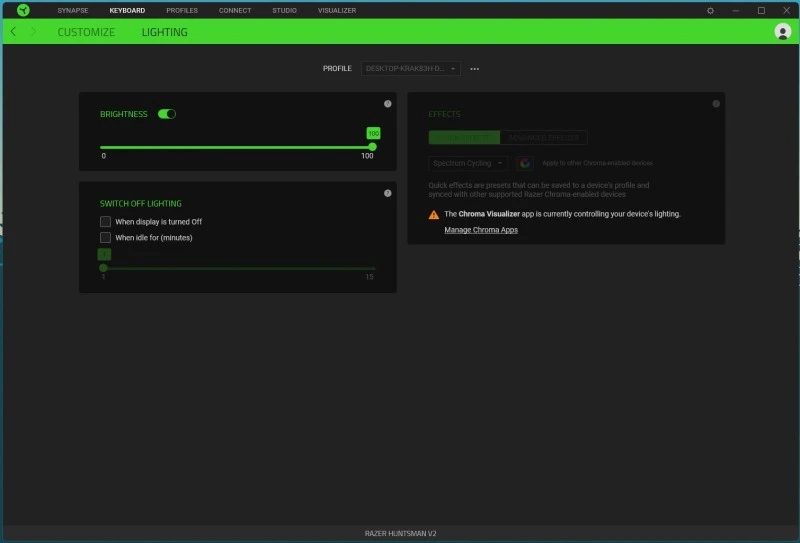Open profile options three-dot menu
The height and width of the screenshot is (543, 800).
click(x=474, y=69)
